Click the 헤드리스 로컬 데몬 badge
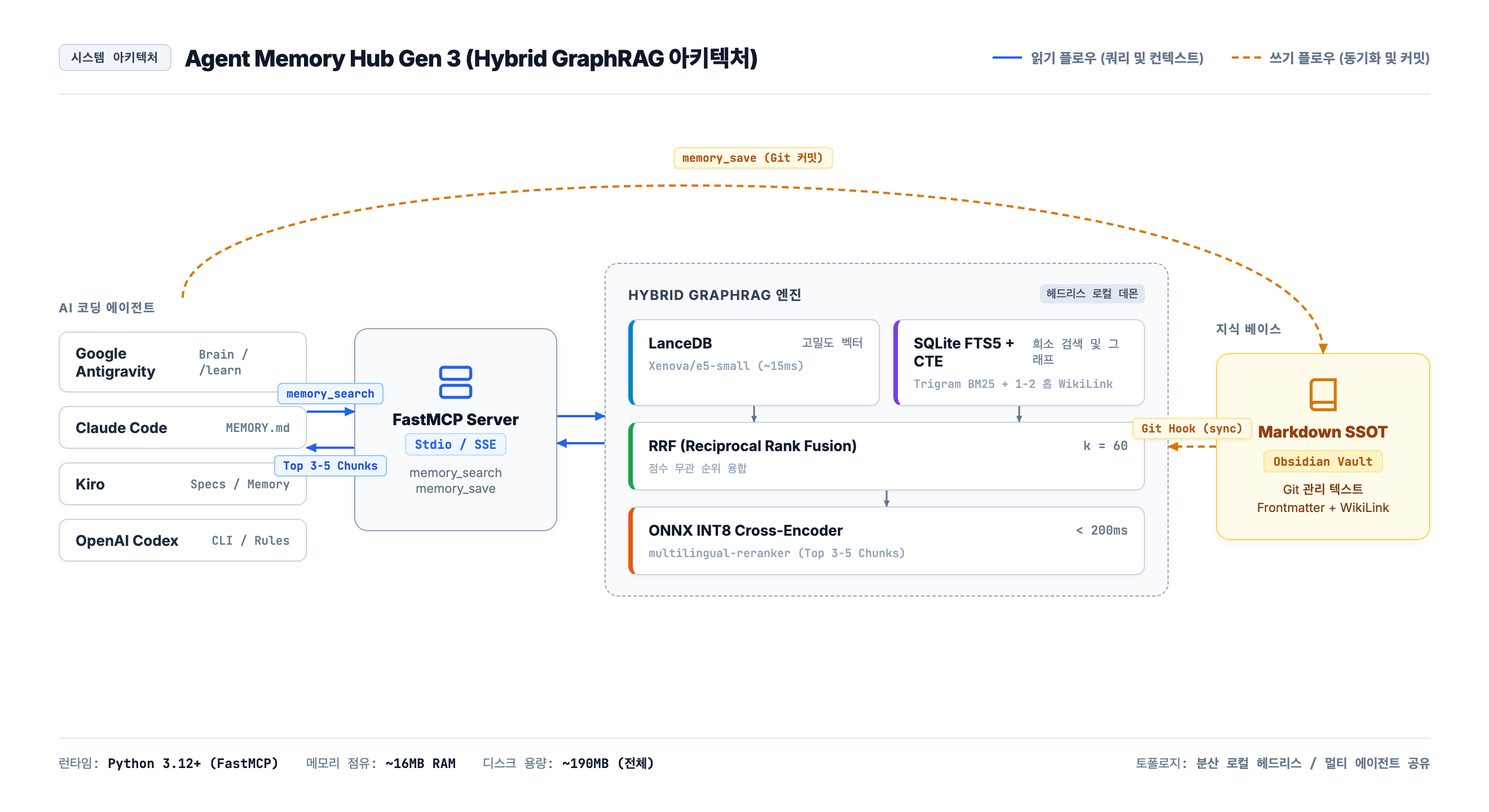 (x=1092, y=294)
